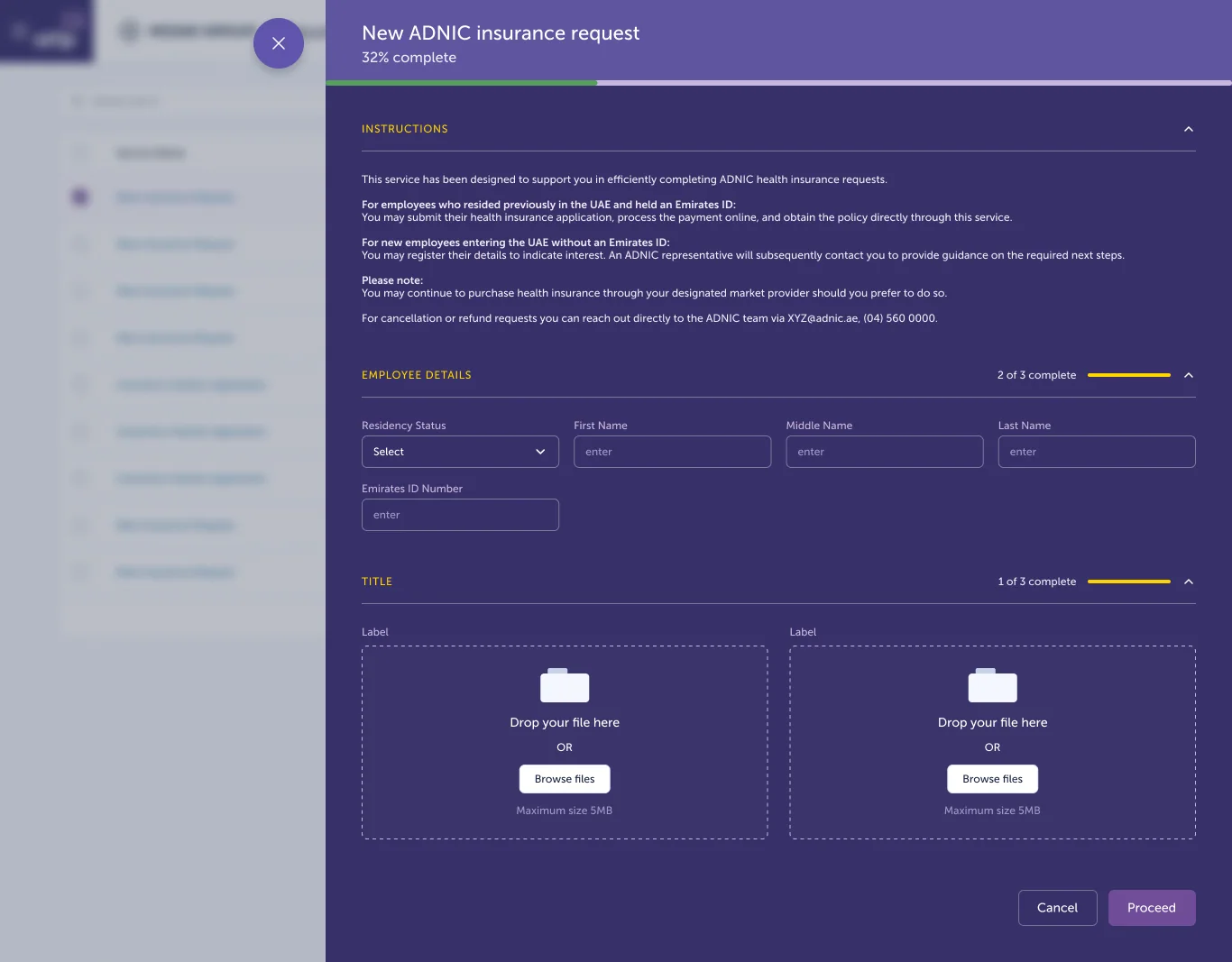The height and width of the screenshot is (962, 1232).
Task: Collapse the Instructions section chevron
Action: point(1189,129)
